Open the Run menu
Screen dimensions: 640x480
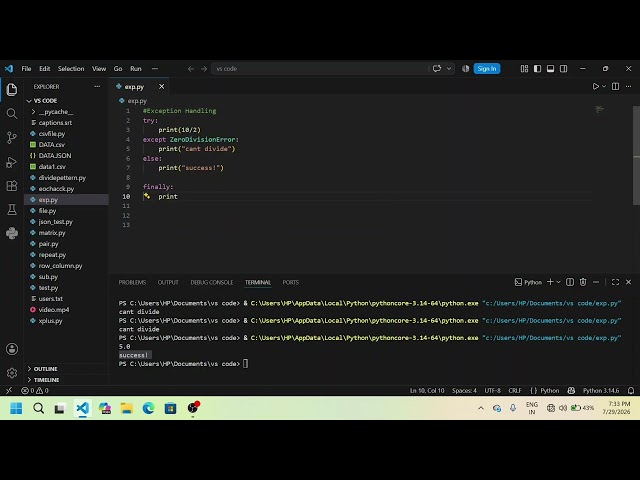[136, 69]
